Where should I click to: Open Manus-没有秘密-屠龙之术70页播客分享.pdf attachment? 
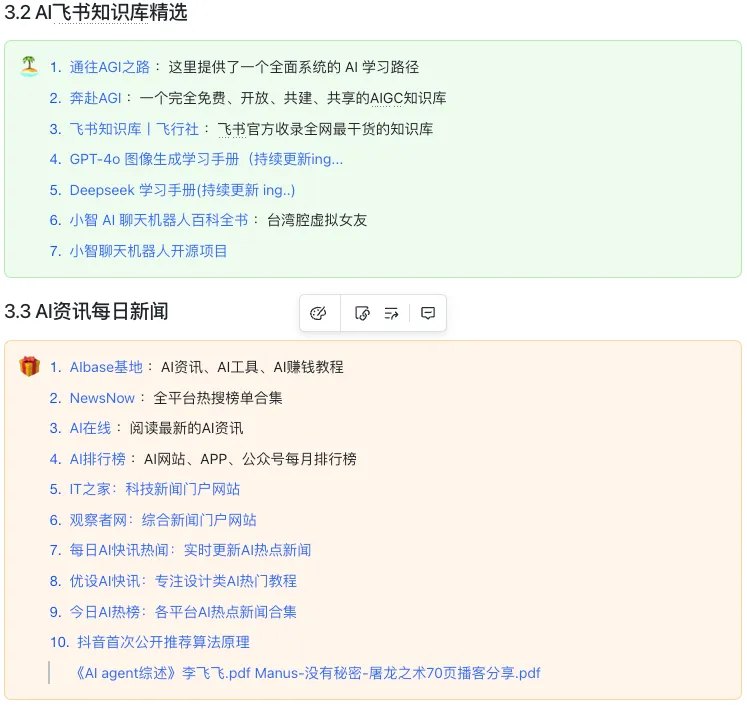tap(398, 673)
